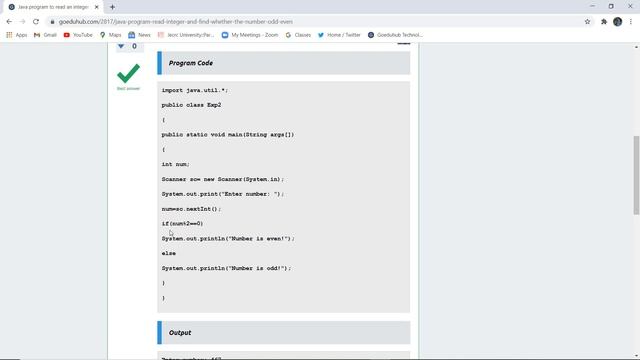Open the Home / Twitter bookmark
The height and width of the screenshot is (360, 640).
339,35
